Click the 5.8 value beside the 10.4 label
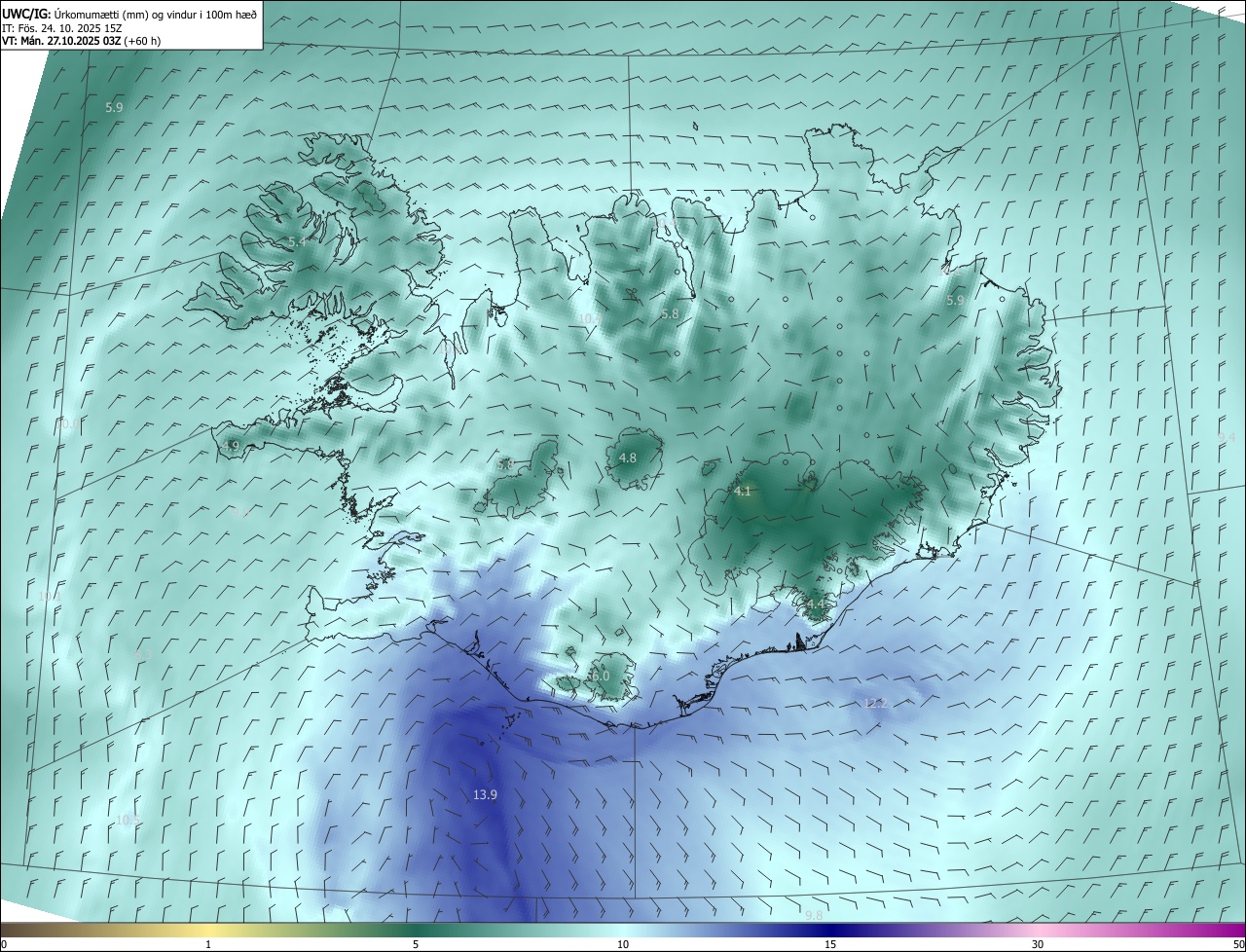The width and height of the screenshot is (1246, 952). coord(670,314)
